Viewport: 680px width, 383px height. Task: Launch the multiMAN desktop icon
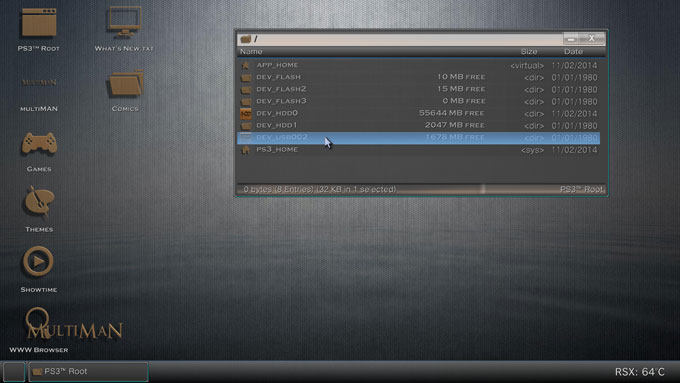click(39, 82)
